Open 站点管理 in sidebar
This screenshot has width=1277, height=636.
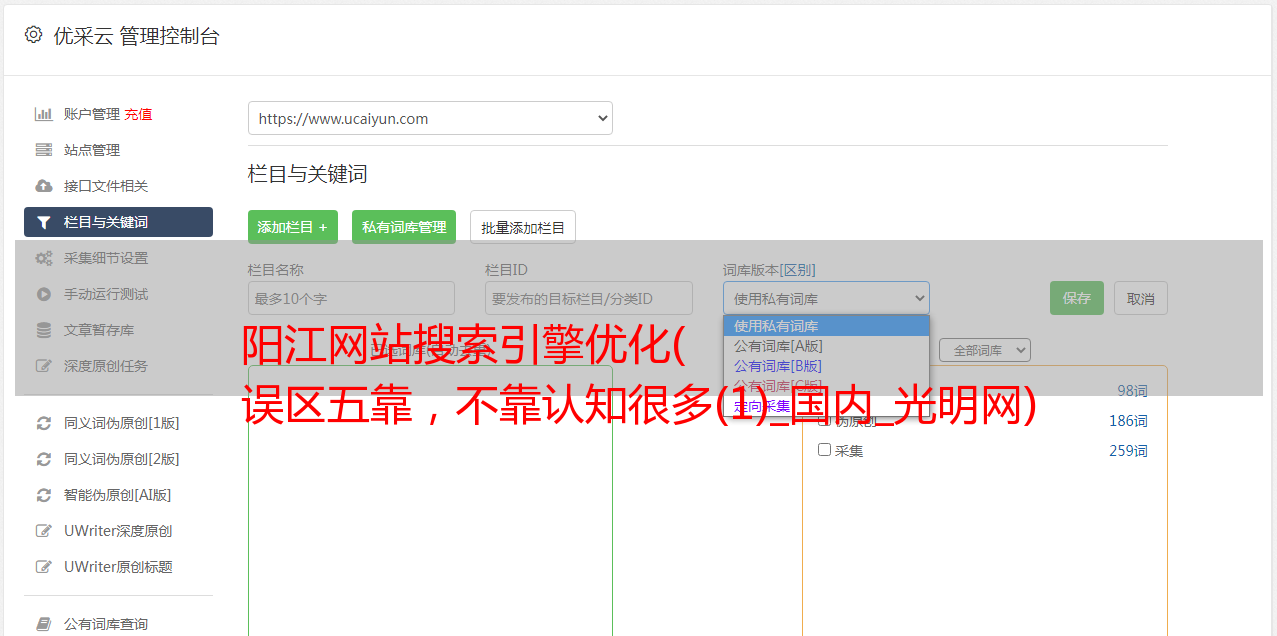(x=91, y=150)
